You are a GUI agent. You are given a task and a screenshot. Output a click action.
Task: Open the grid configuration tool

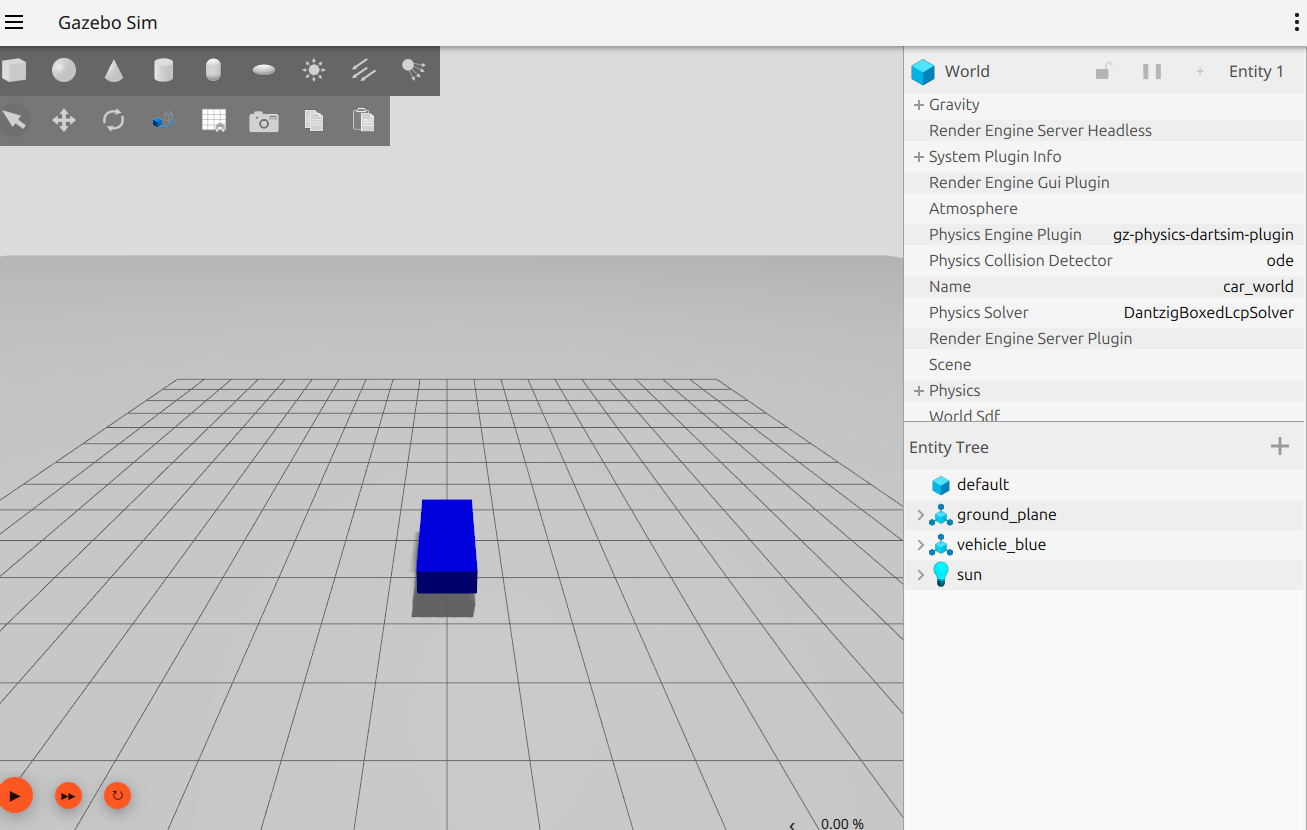click(214, 120)
